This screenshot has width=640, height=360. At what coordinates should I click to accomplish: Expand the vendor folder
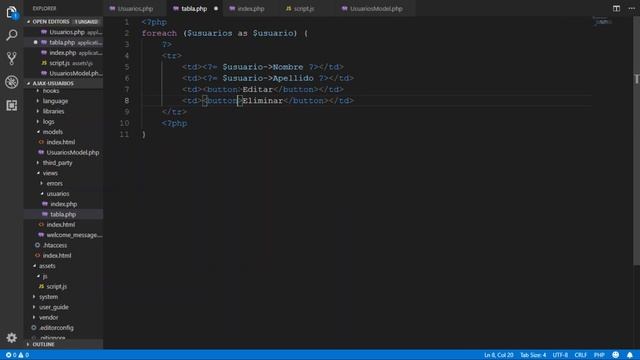(x=63, y=317)
